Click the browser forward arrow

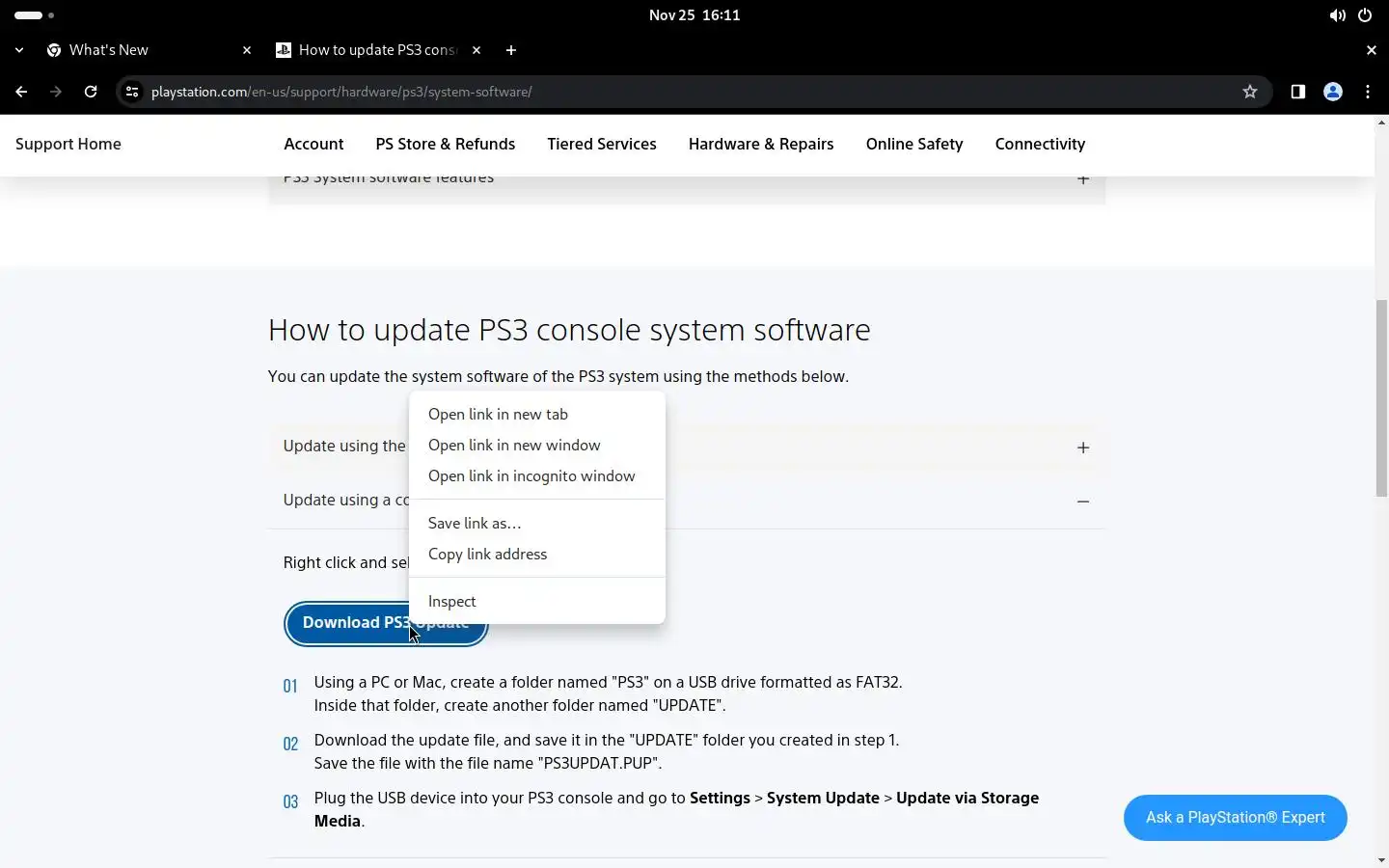56,92
